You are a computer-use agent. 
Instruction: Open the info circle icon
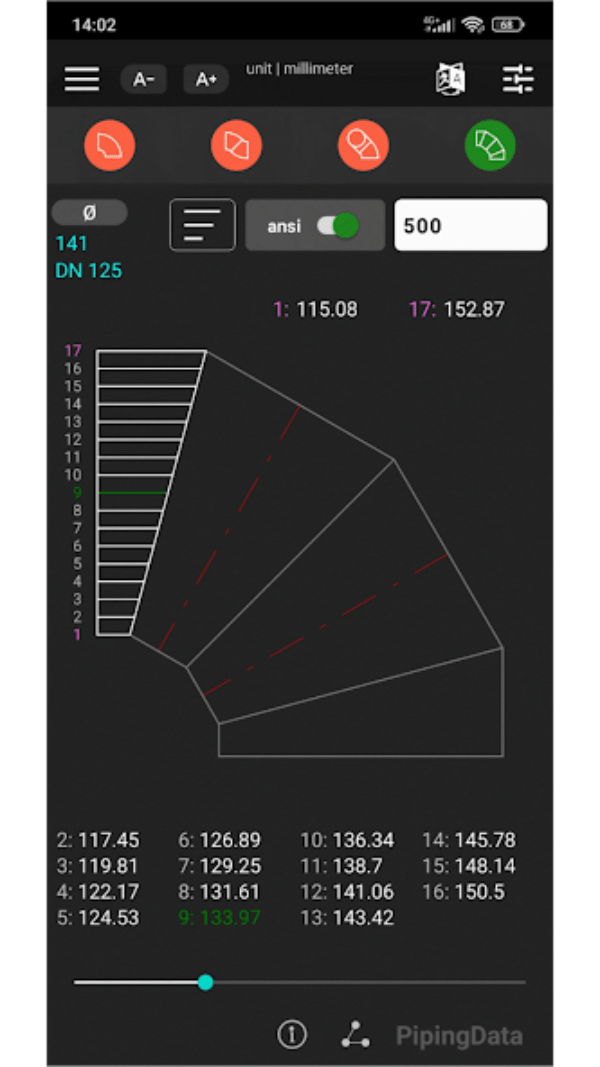click(x=291, y=1036)
